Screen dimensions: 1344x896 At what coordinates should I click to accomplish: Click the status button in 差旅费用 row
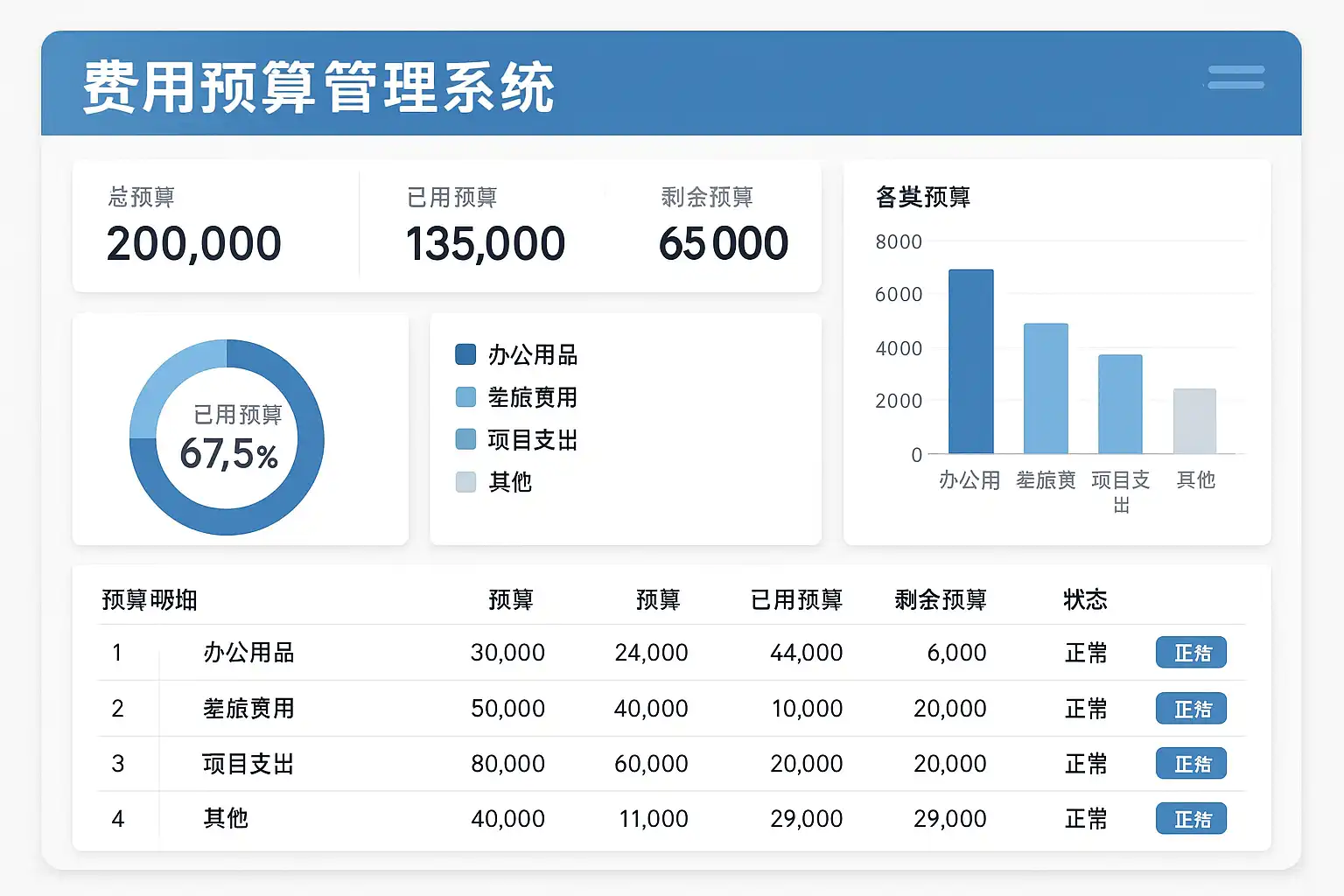(x=1191, y=709)
